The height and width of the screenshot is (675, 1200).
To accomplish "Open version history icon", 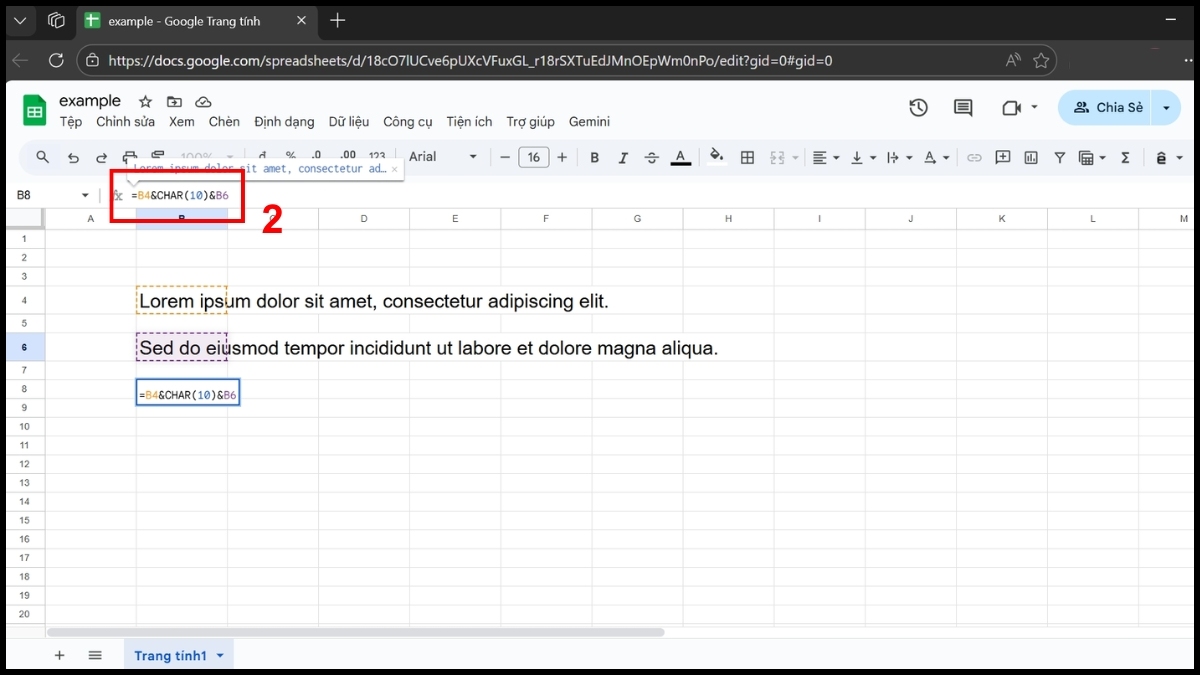I will pos(918,107).
